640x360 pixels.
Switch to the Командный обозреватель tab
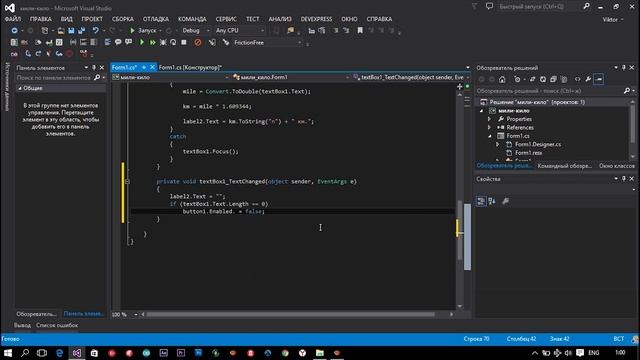click(564, 166)
